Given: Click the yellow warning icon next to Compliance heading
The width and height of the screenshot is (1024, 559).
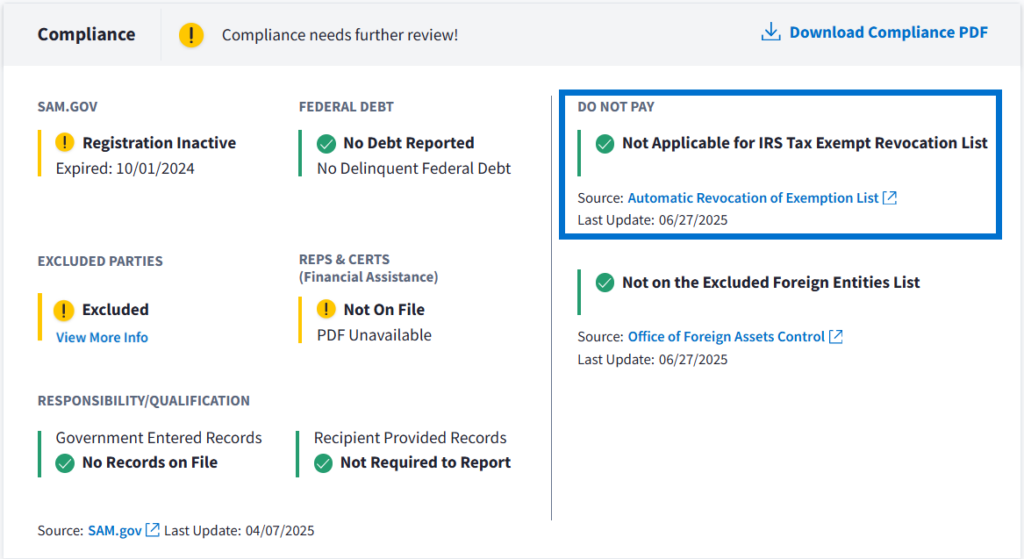Looking at the screenshot, I should [191, 35].
